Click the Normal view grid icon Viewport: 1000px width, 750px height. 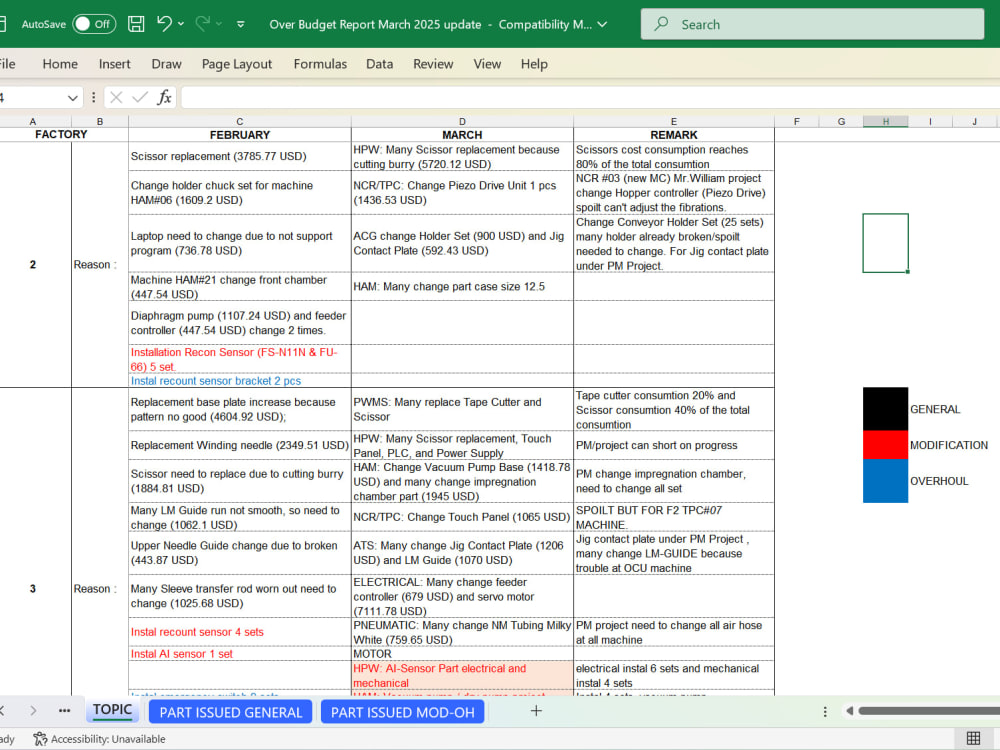[973, 739]
